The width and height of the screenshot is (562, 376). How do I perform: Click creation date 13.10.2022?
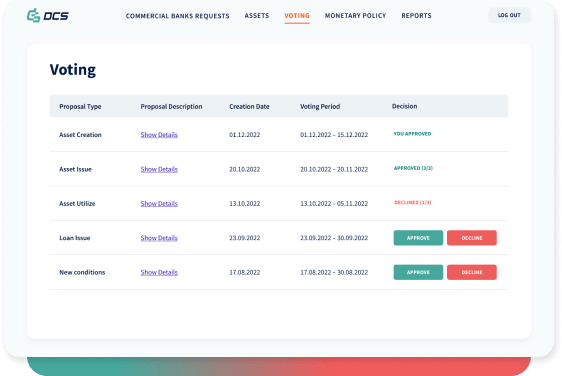pyautogui.click(x=244, y=204)
